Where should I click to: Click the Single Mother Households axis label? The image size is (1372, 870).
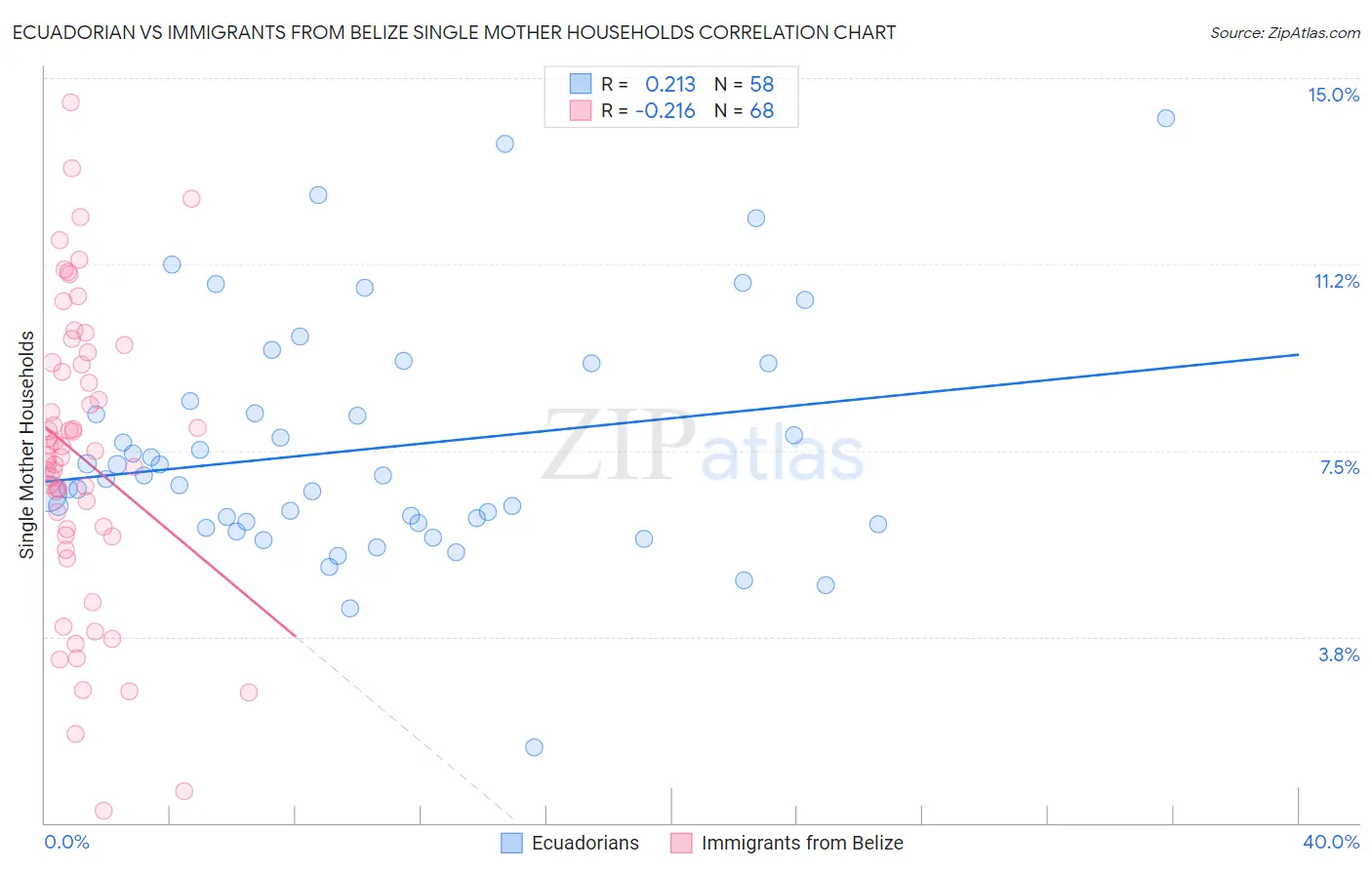click(26, 445)
